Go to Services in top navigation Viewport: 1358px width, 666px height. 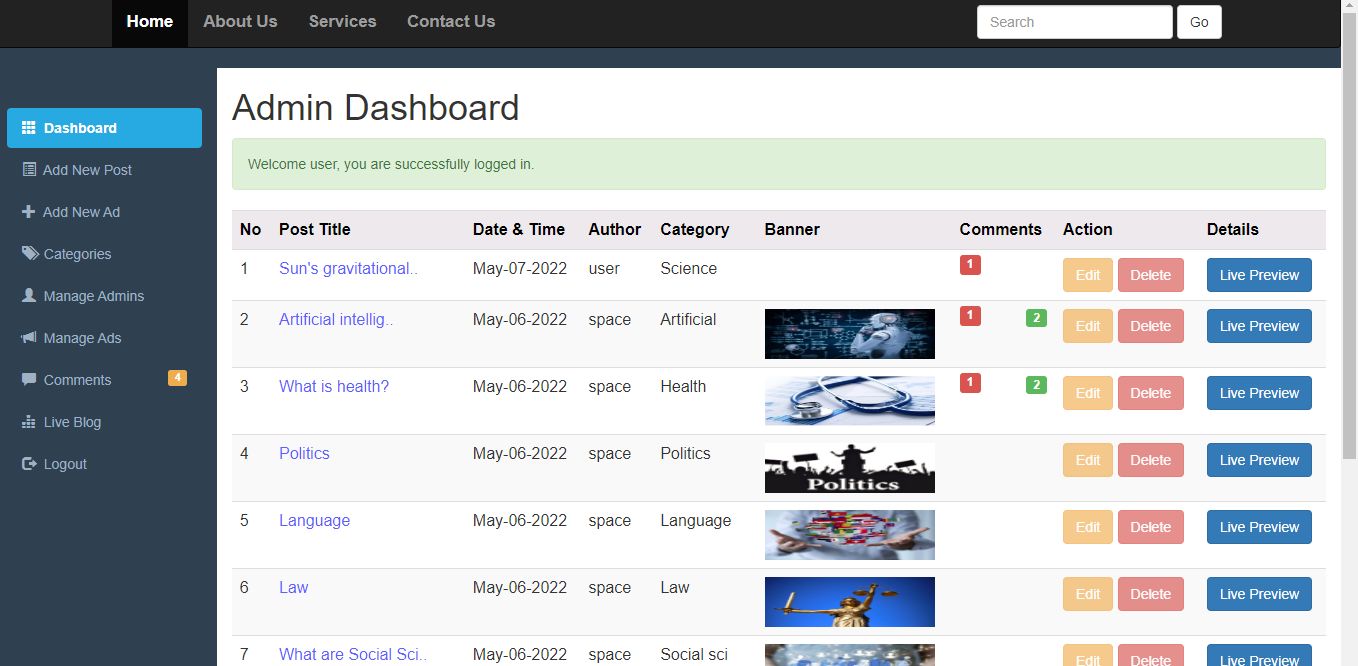[x=342, y=22]
